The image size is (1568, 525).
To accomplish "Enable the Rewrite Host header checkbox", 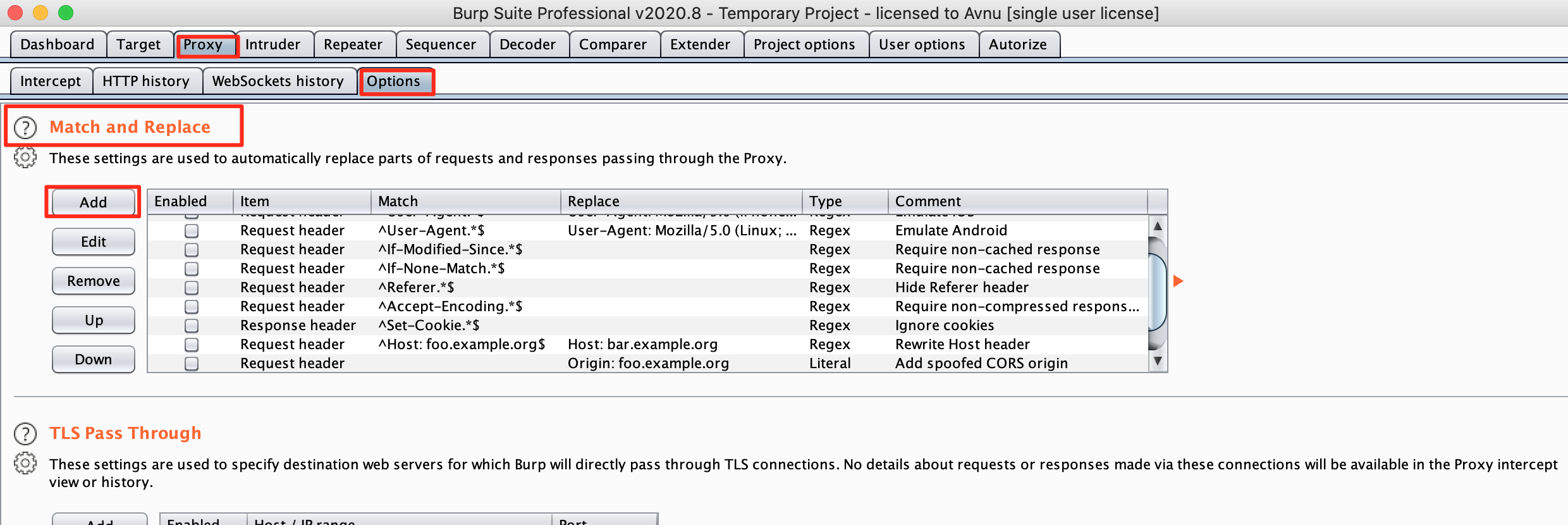I will (192, 345).
